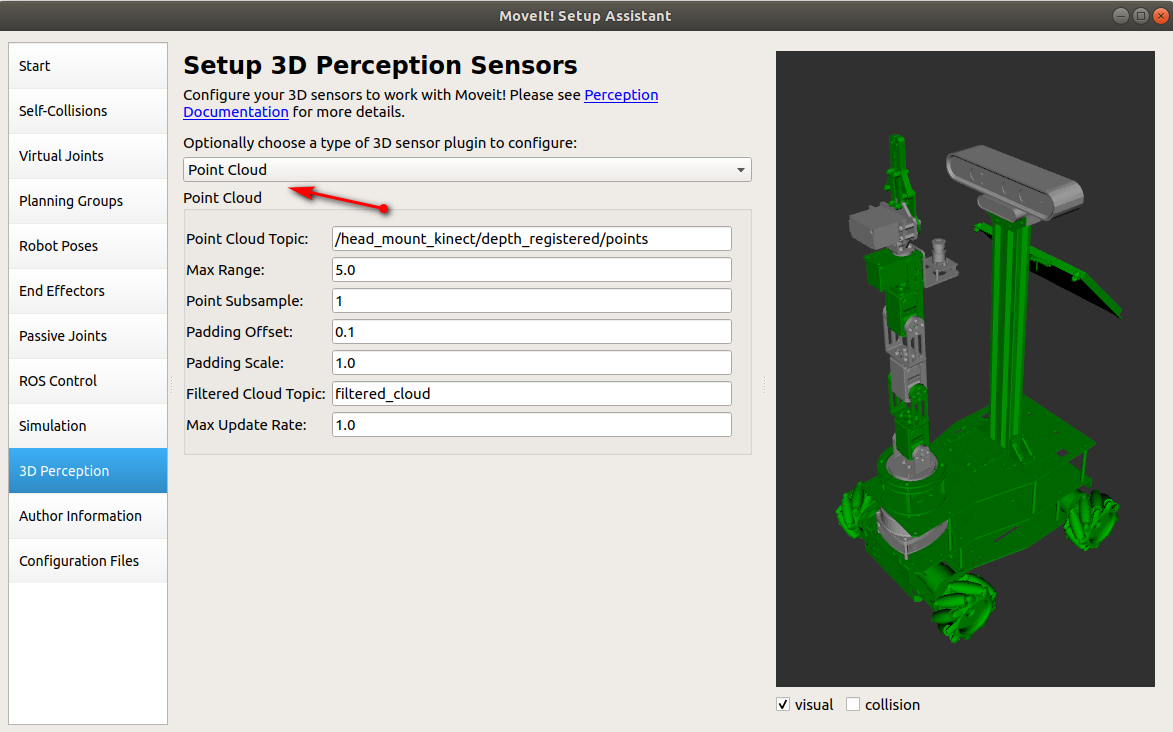
Task: Open the 3D sensor plugin type dropdown
Action: [467, 170]
